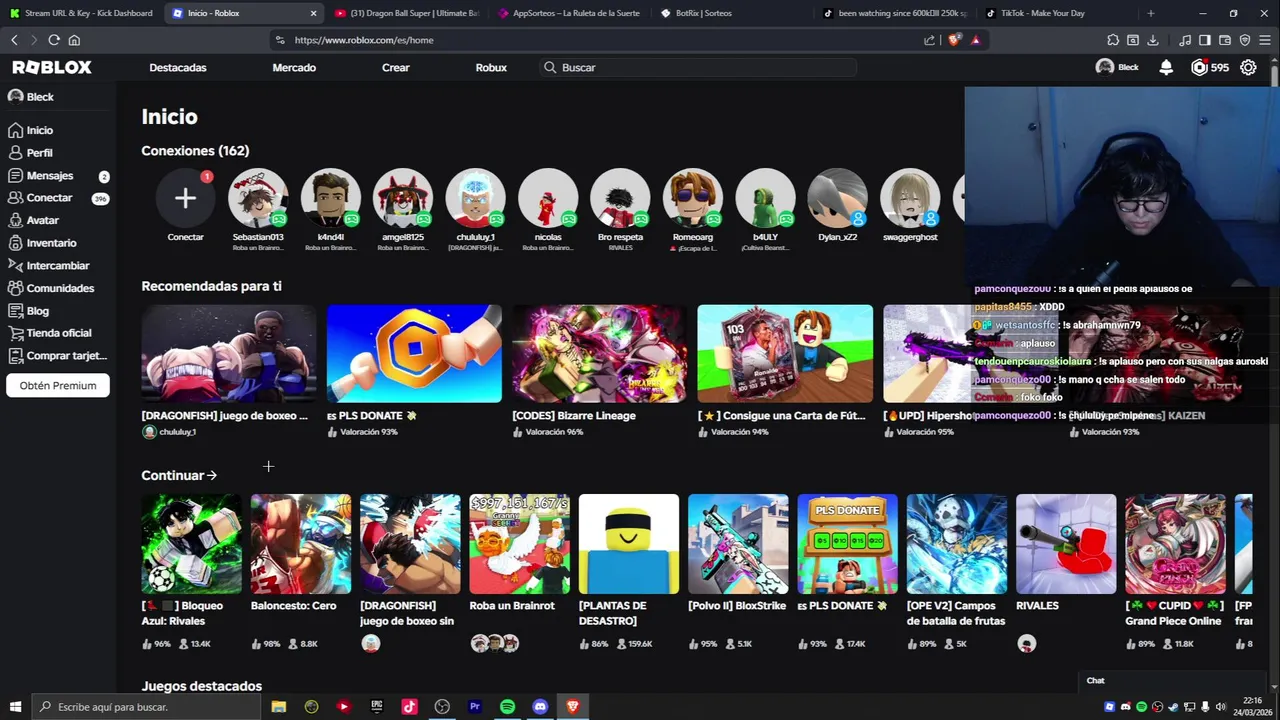Open browser extensions puzzle icon
This screenshot has width=1280, height=720.
[1113, 40]
